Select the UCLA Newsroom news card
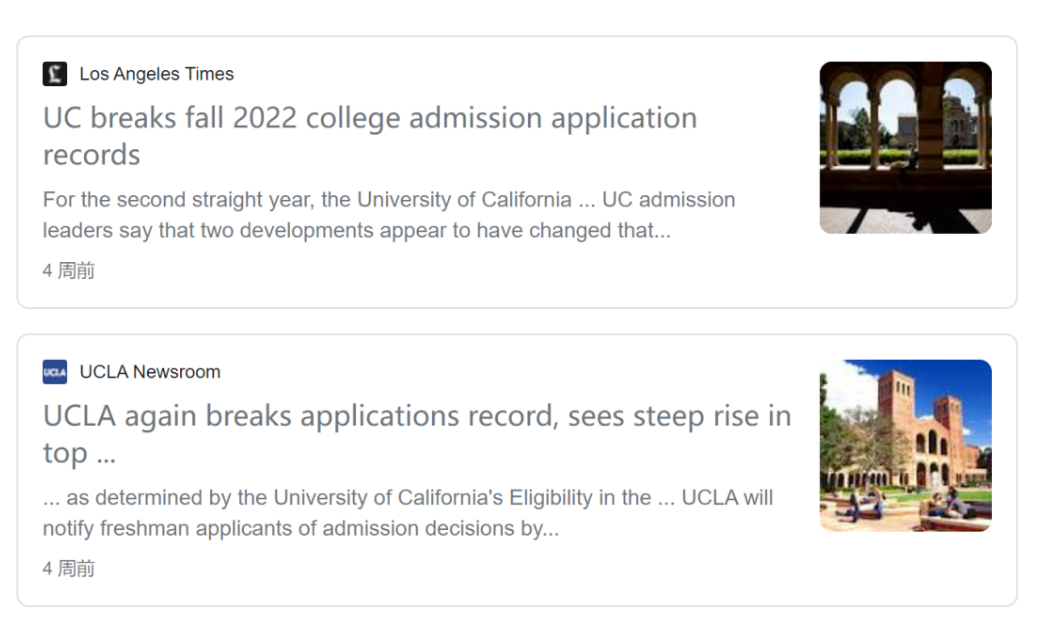This screenshot has height=618, width=1052. (x=517, y=470)
